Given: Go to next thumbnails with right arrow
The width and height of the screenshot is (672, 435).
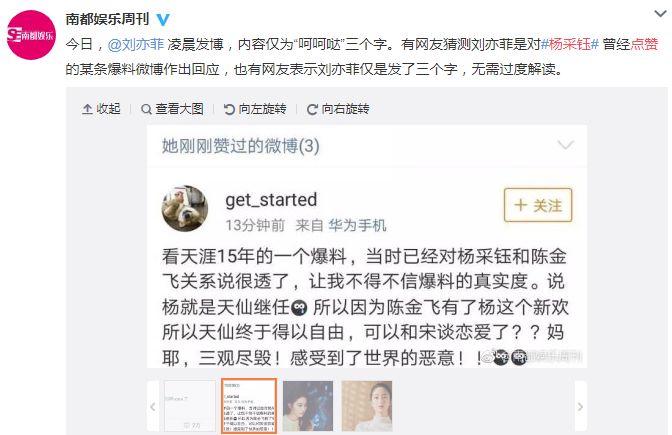Looking at the screenshot, I should pyautogui.click(x=580, y=406).
